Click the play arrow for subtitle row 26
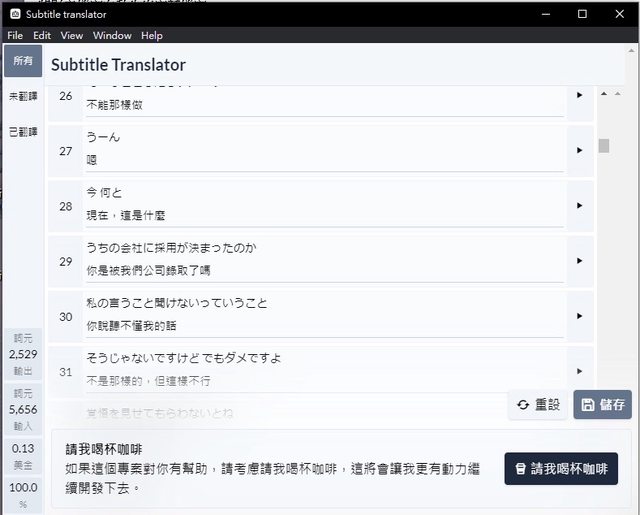This screenshot has width=640, height=515. click(x=579, y=95)
